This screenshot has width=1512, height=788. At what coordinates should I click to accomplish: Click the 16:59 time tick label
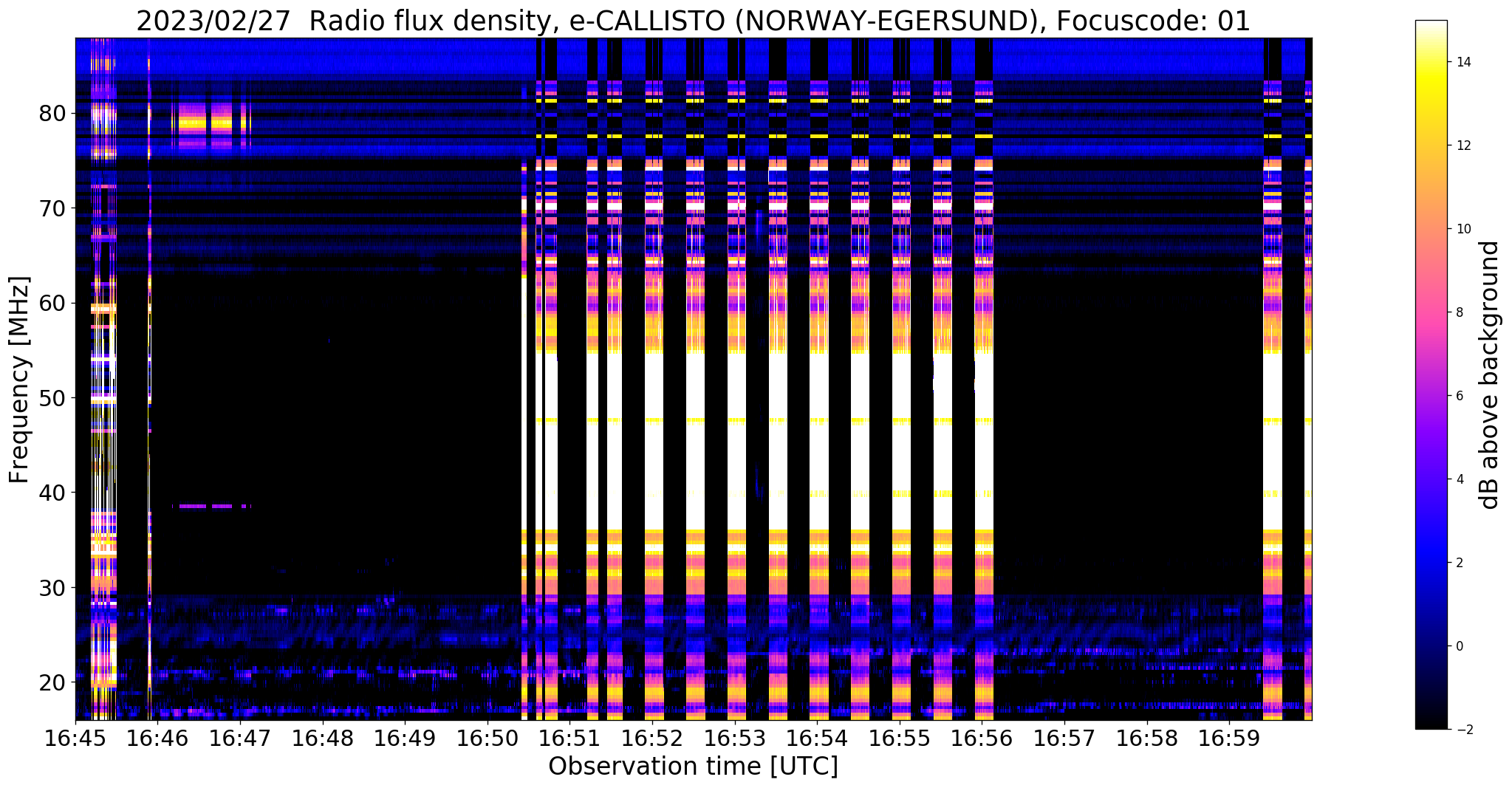[x=1230, y=738]
